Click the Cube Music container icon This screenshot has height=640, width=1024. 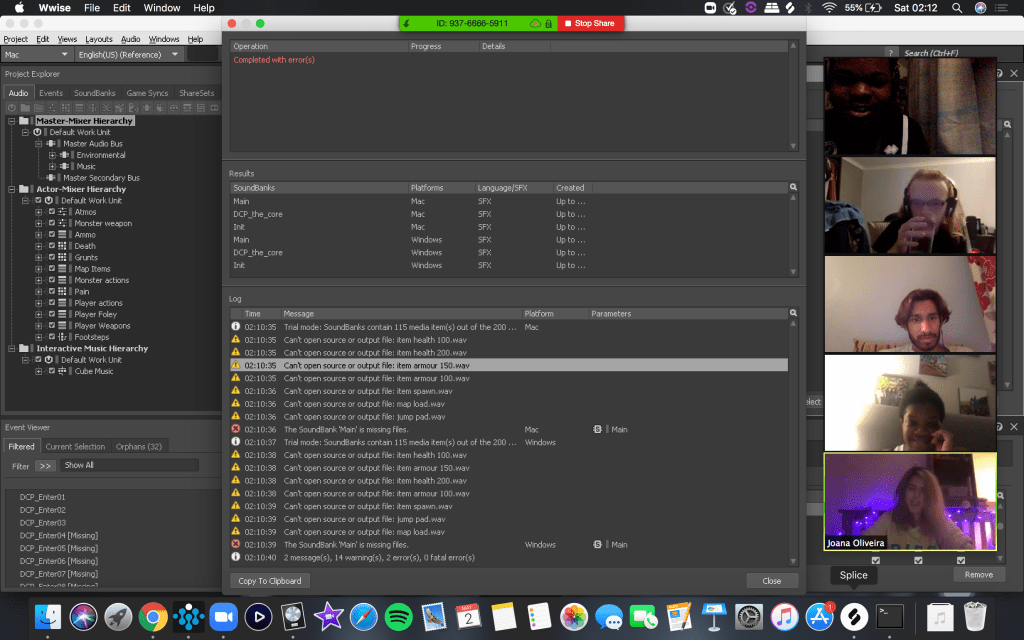62,371
